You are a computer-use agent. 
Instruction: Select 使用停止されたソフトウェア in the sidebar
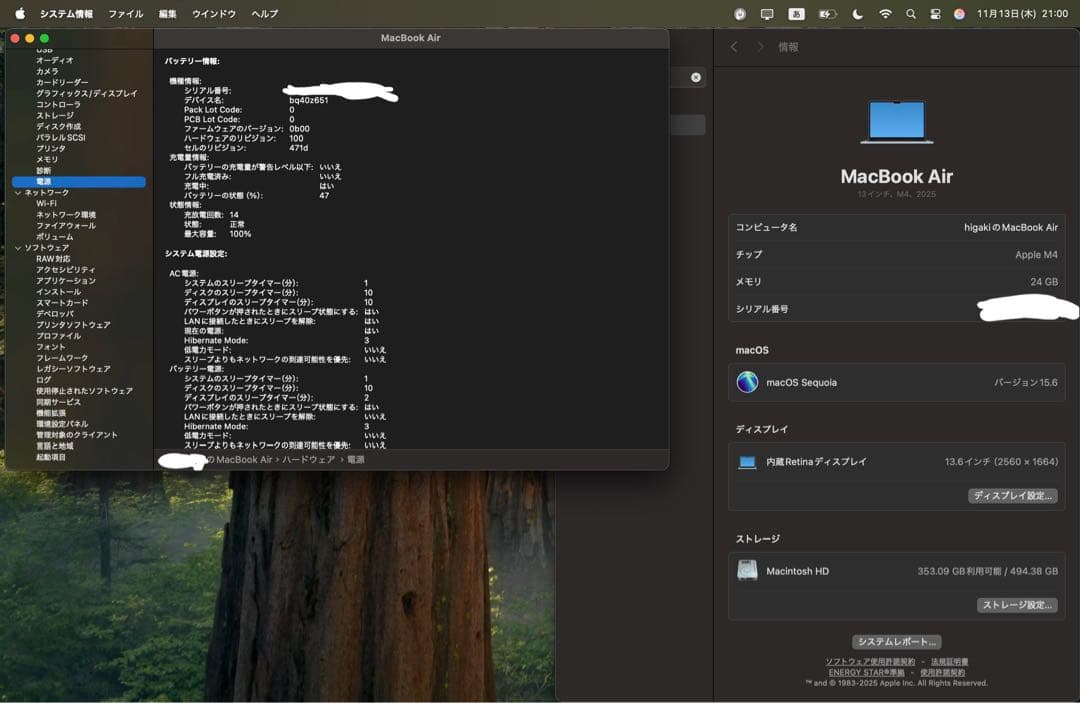[85, 391]
